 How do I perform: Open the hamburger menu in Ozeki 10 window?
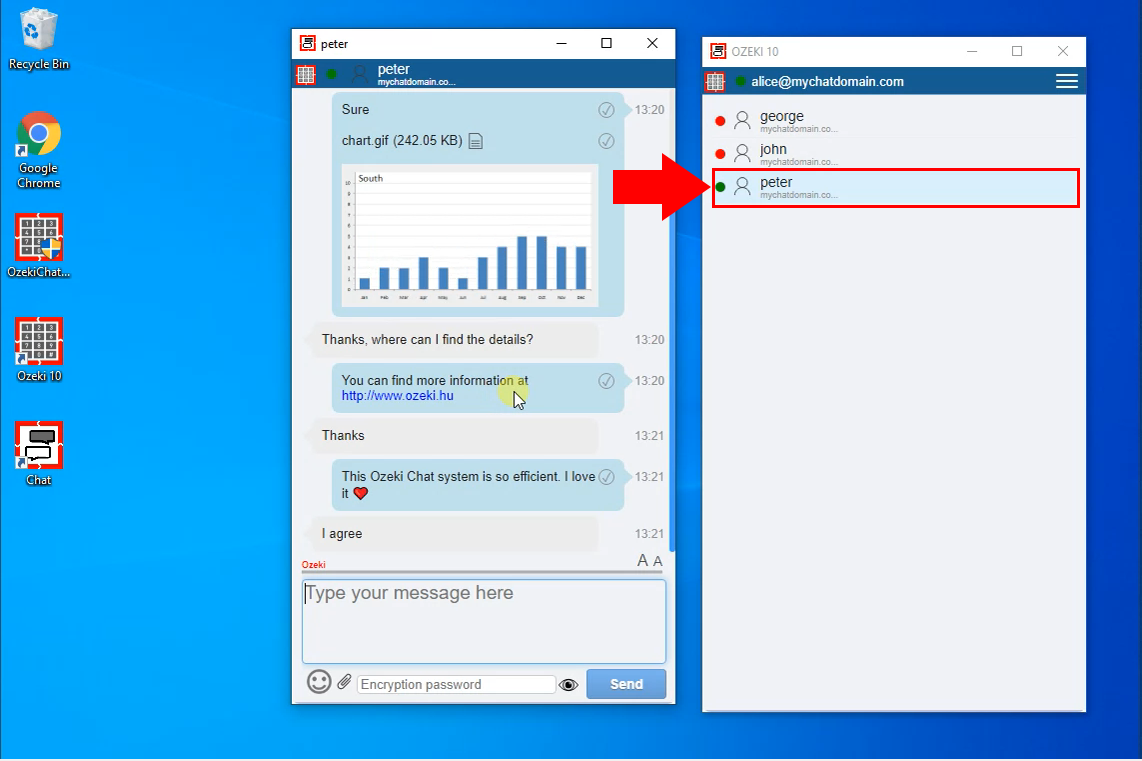click(1067, 82)
